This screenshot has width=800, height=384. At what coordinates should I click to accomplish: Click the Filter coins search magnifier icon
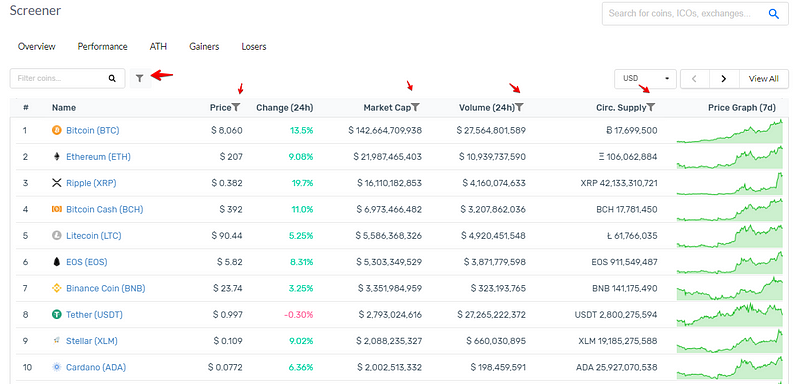coord(112,79)
